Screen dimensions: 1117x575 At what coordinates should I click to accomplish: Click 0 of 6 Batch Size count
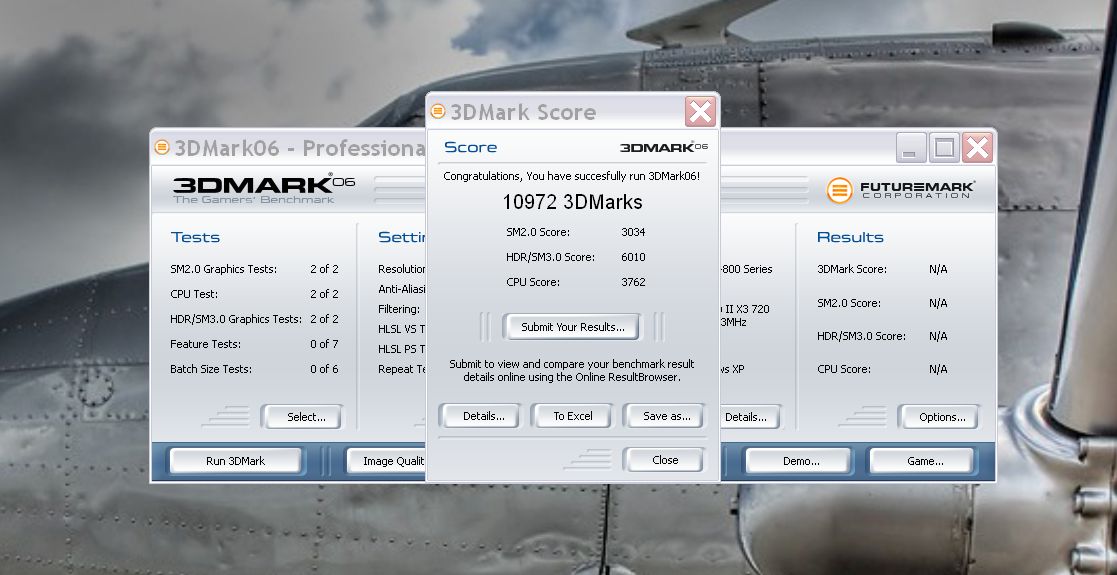tap(324, 369)
